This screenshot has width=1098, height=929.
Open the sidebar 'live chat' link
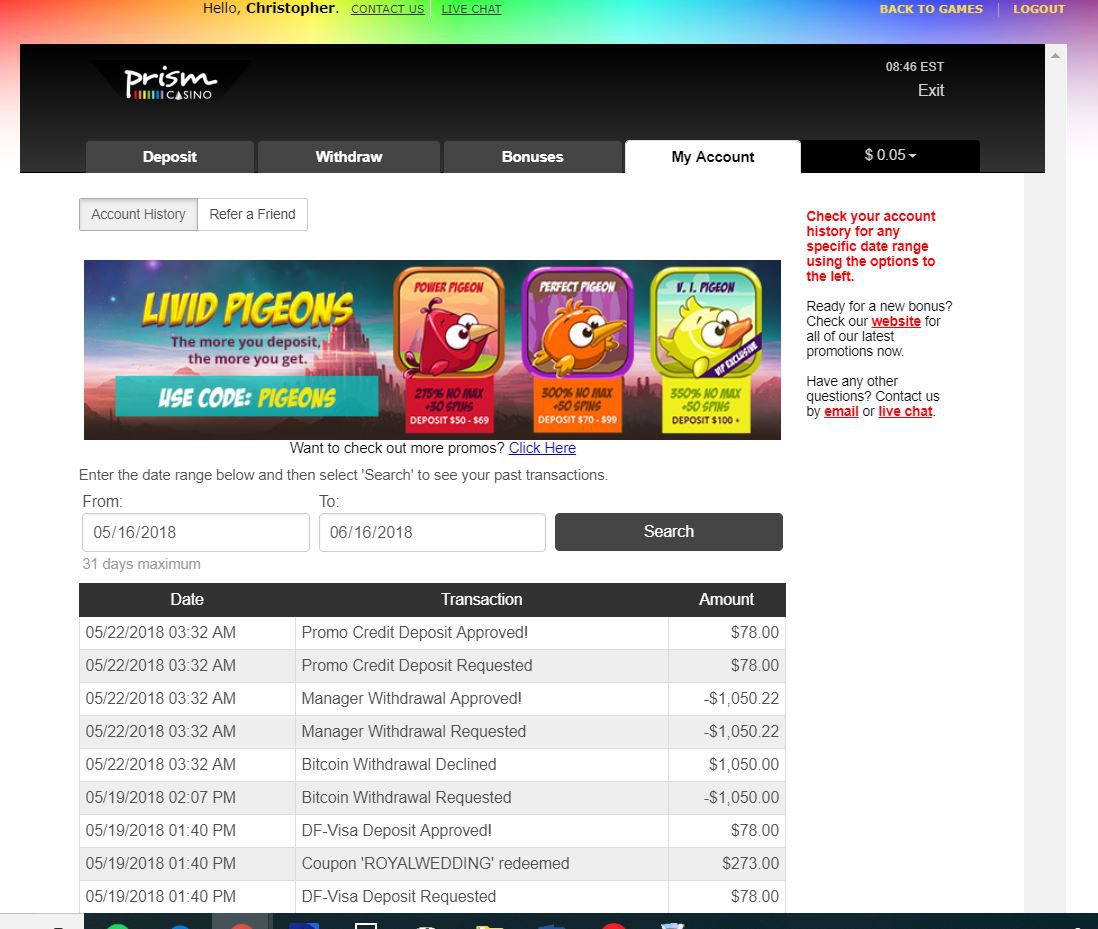(905, 412)
